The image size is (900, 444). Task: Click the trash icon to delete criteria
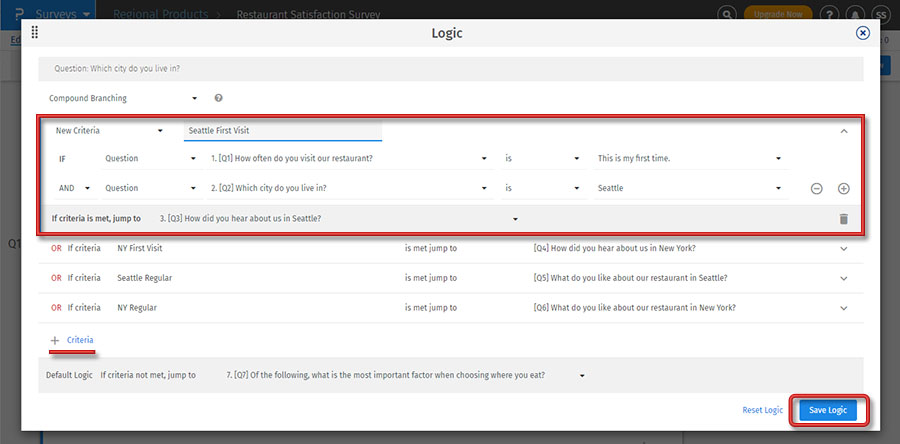pyautogui.click(x=843, y=218)
